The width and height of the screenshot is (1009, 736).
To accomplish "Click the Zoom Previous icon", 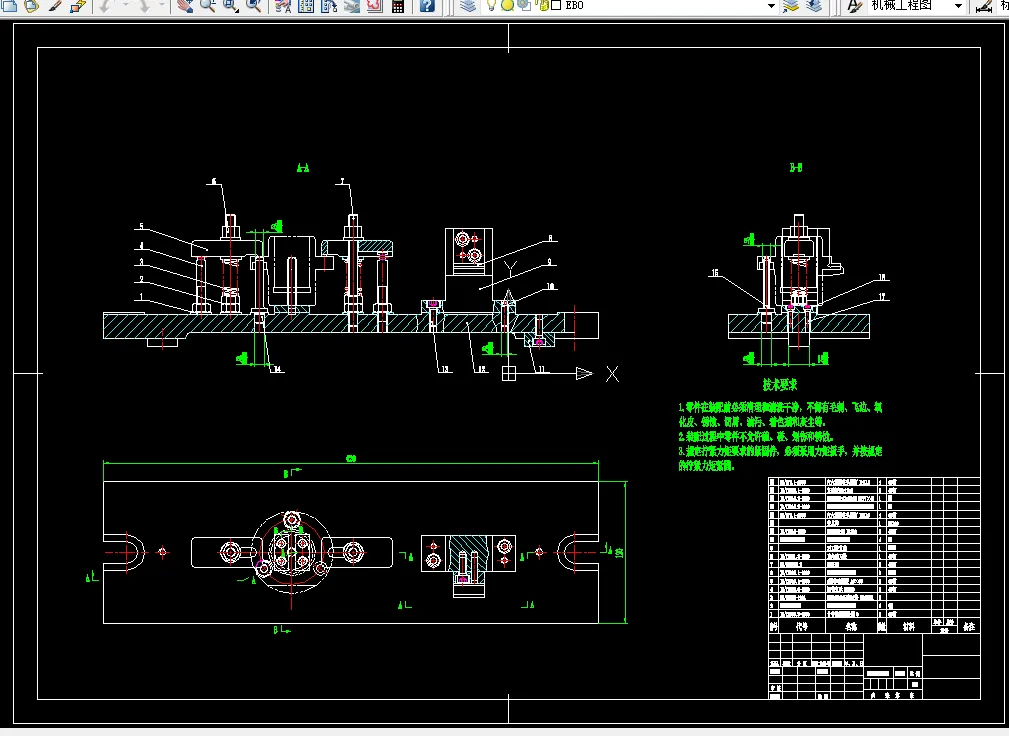I will [254, 6].
